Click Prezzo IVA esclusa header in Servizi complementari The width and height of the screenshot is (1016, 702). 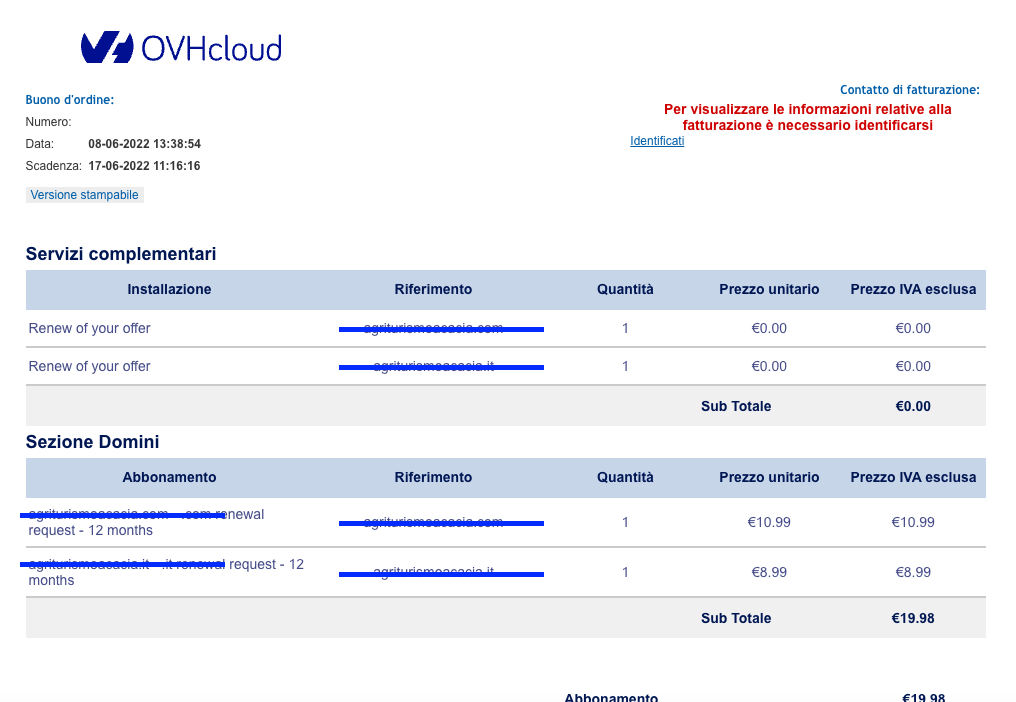pos(912,289)
